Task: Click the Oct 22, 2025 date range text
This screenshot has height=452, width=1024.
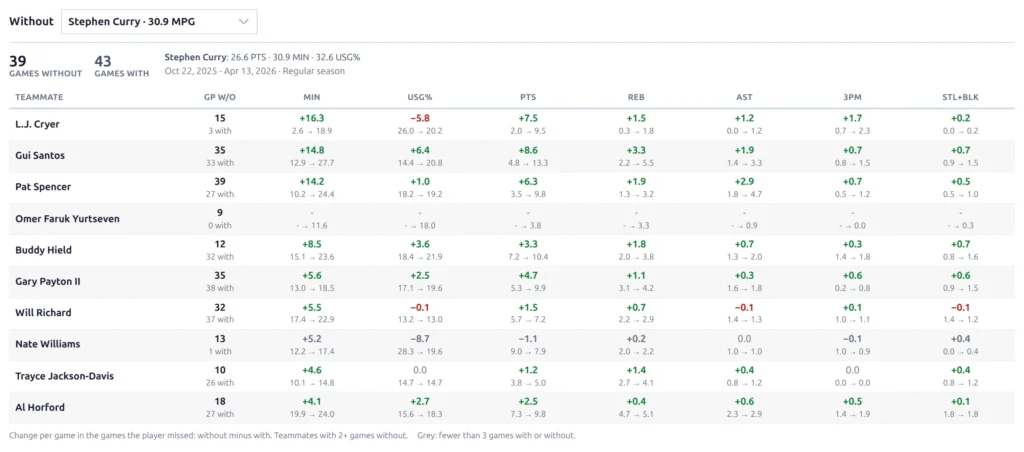Action: [x=255, y=71]
